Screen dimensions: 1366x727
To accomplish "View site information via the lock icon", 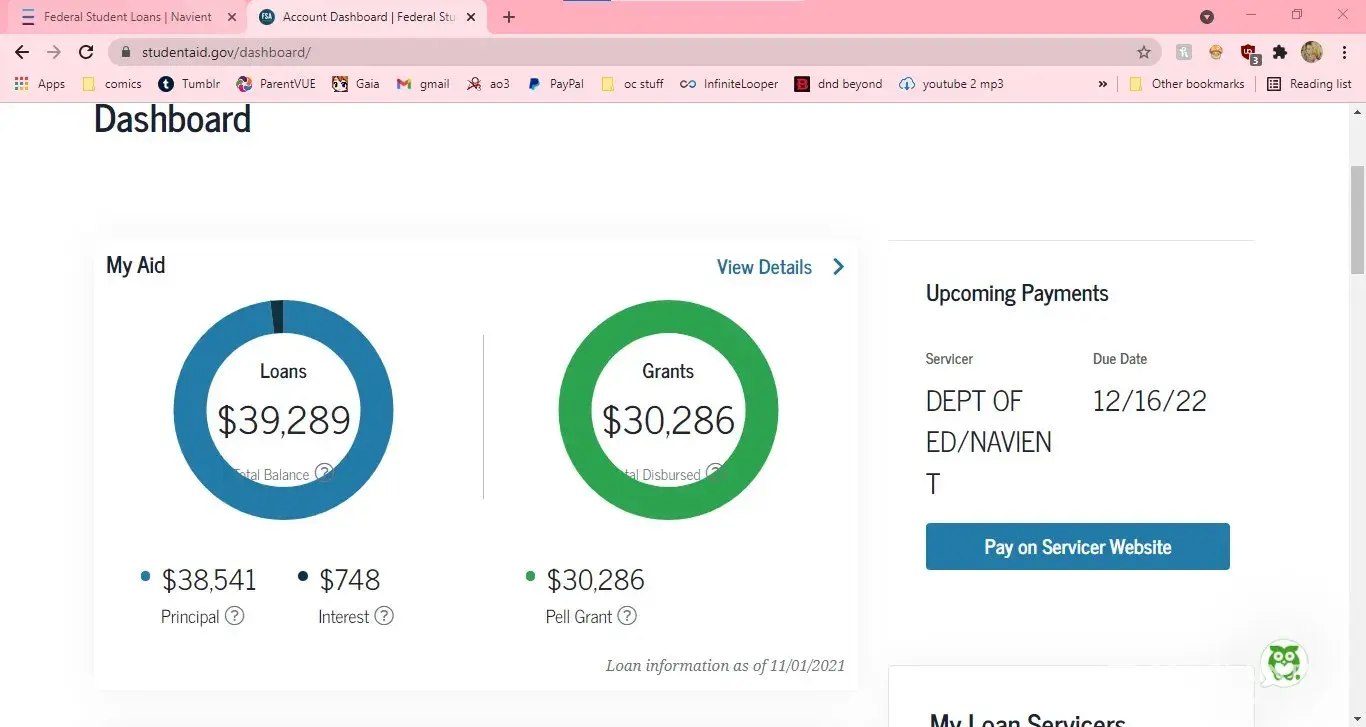I will pos(126,52).
